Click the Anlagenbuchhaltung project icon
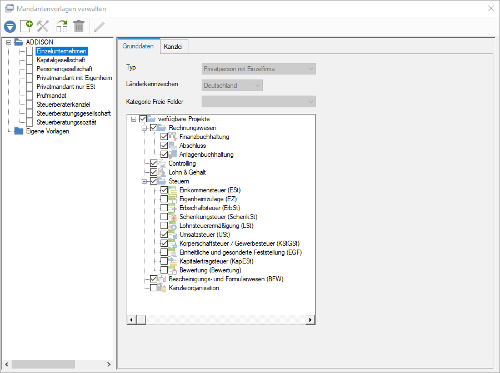This screenshot has height=373, width=500. (x=172, y=154)
